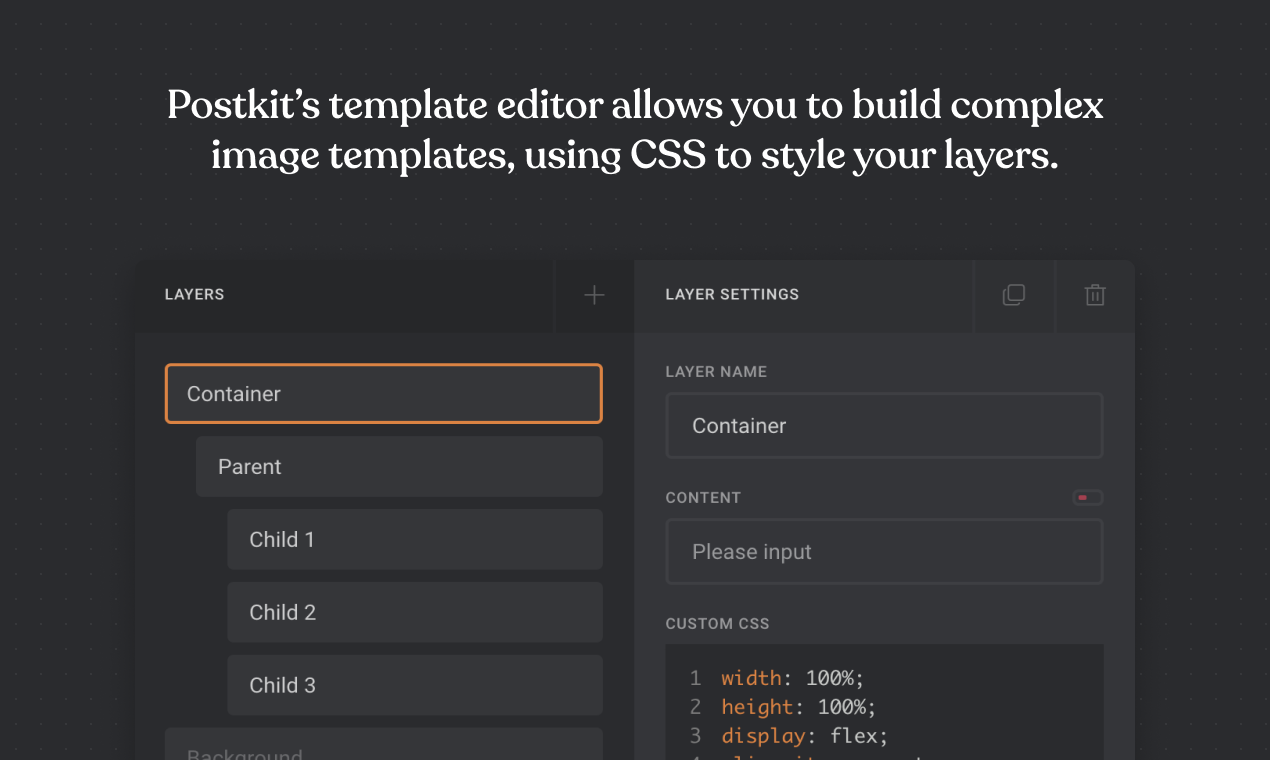Toggle the Content switch

pos(1088,497)
